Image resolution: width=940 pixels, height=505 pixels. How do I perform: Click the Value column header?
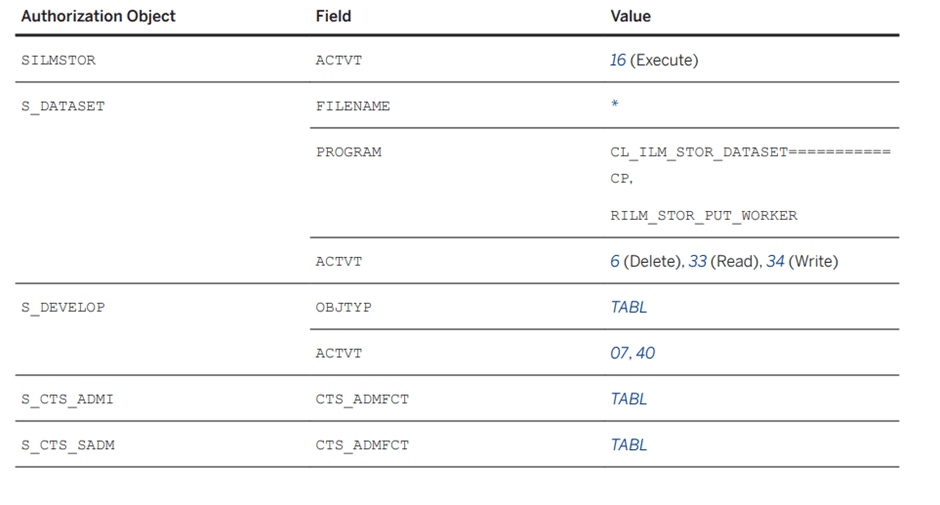[630, 16]
